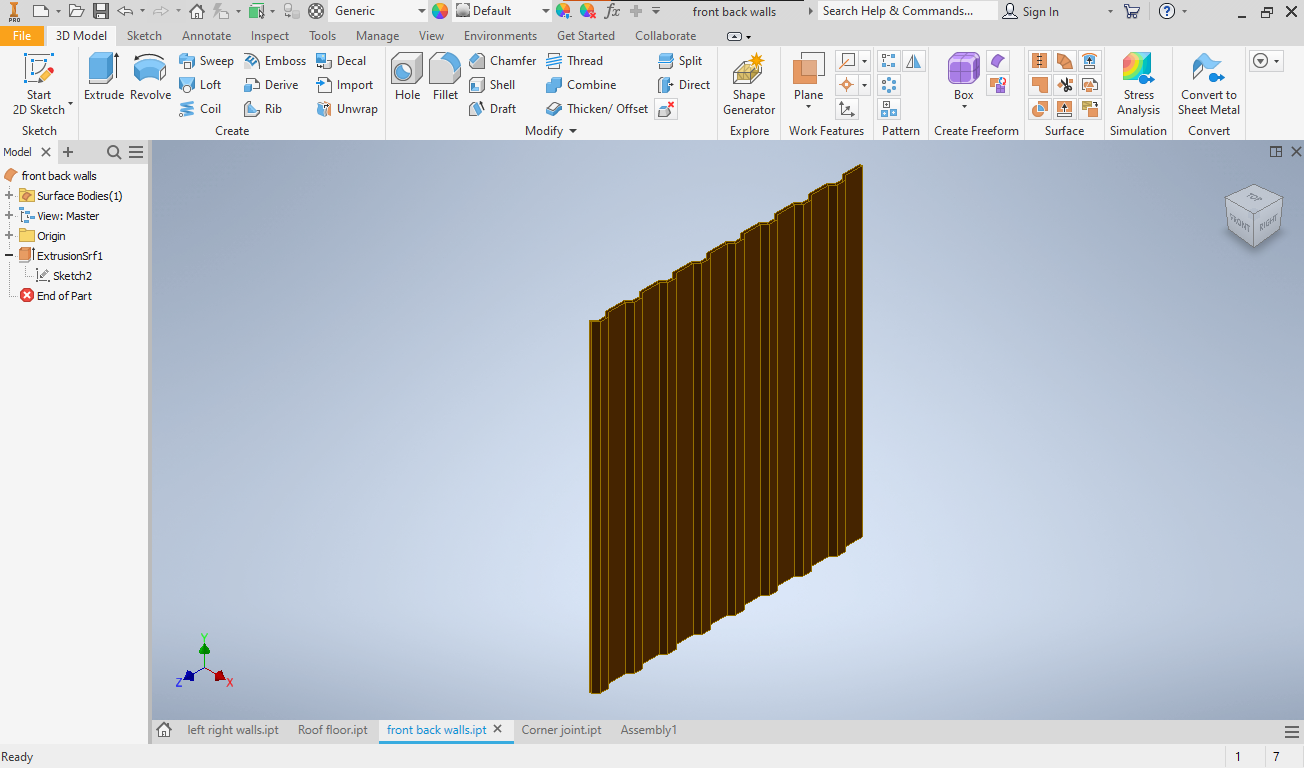1304x768 pixels.
Task: Open the Direct edit tool
Action: coord(684,85)
